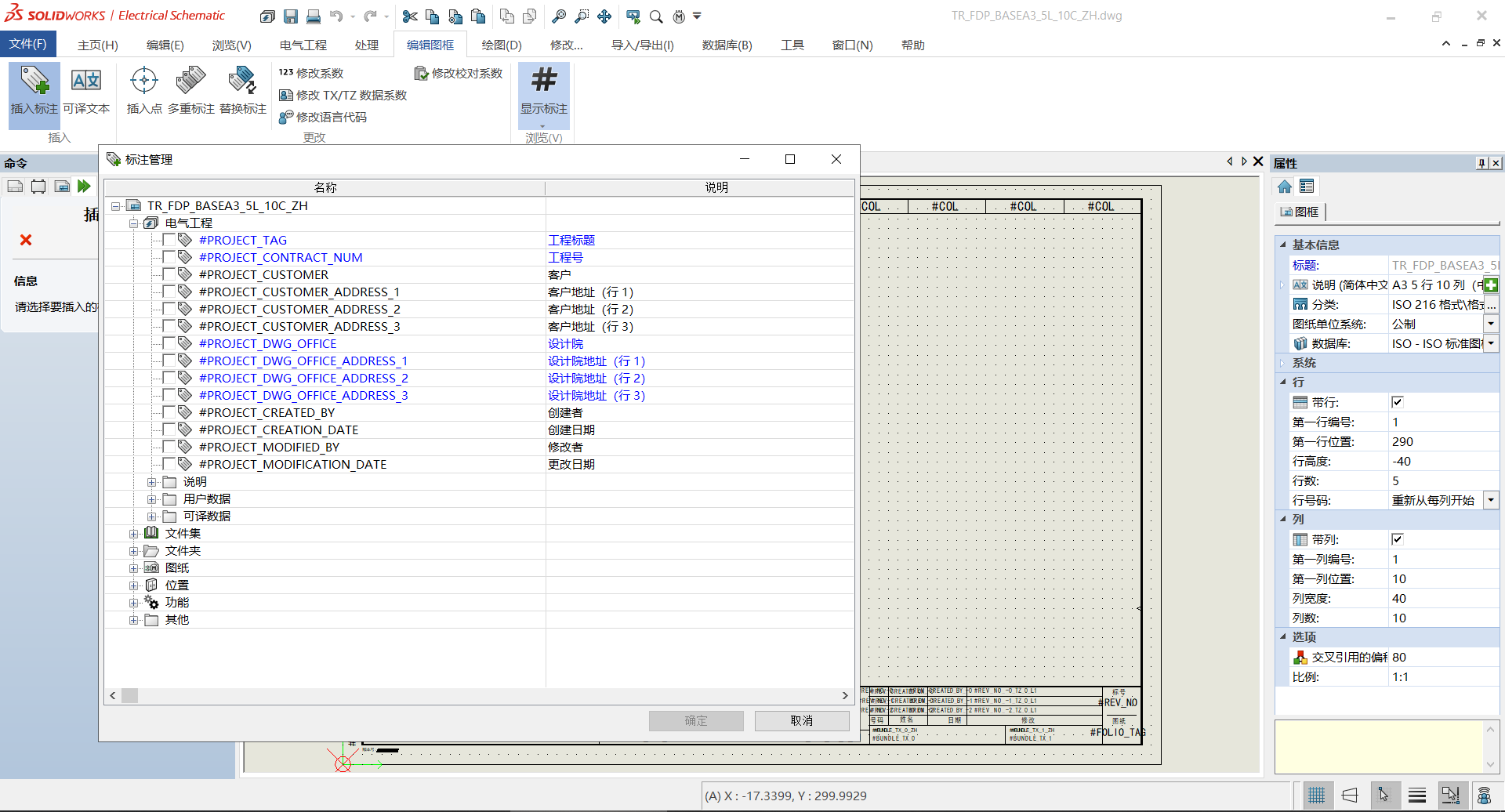
Task: Open the 数据库 dropdown arrow
Action: pos(1491,343)
